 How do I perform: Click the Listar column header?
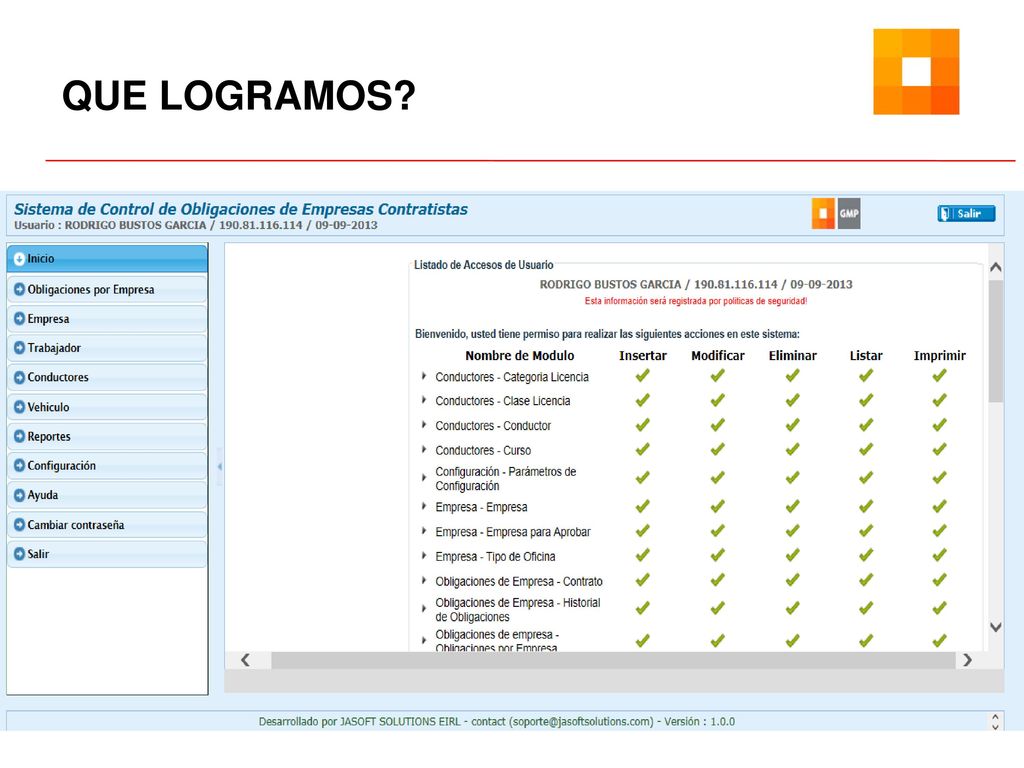tap(866, 355)
